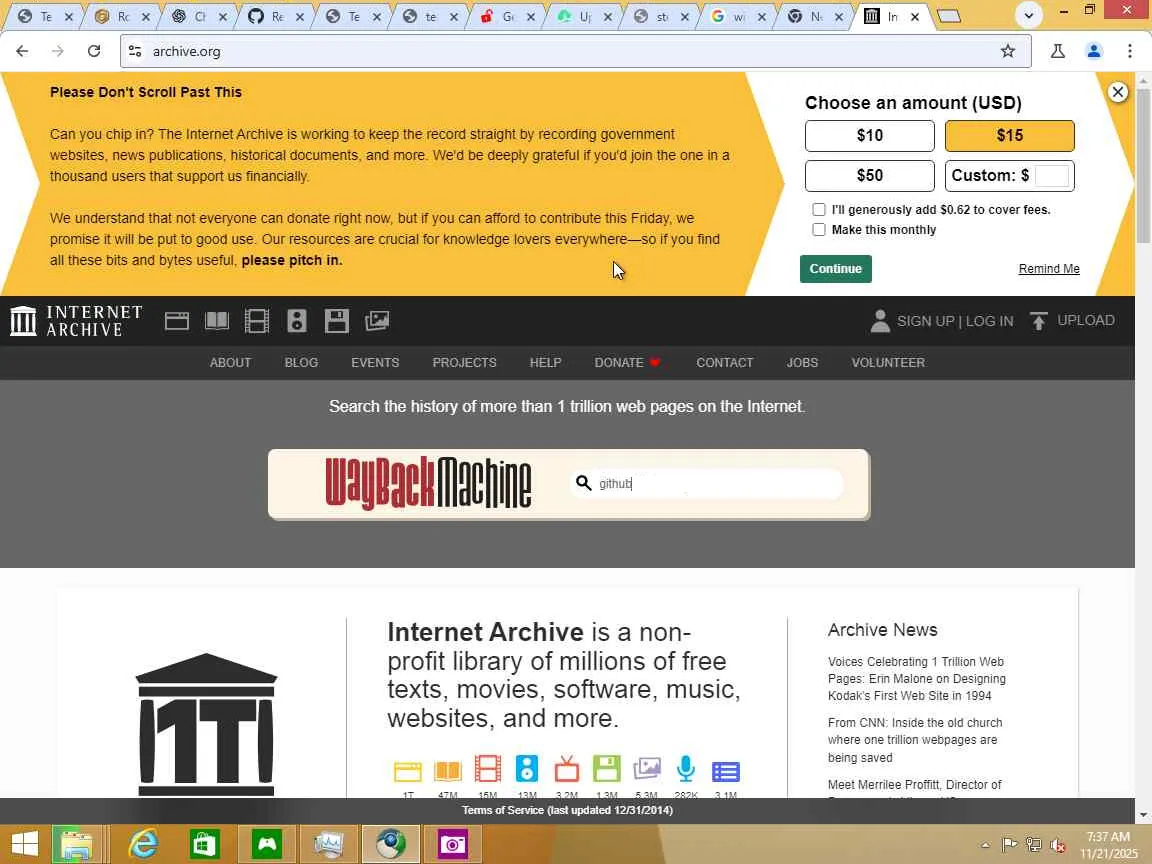Open Terms of Service link
The width and height of the screenshot is (1152, 864).
tap(567, 810)
